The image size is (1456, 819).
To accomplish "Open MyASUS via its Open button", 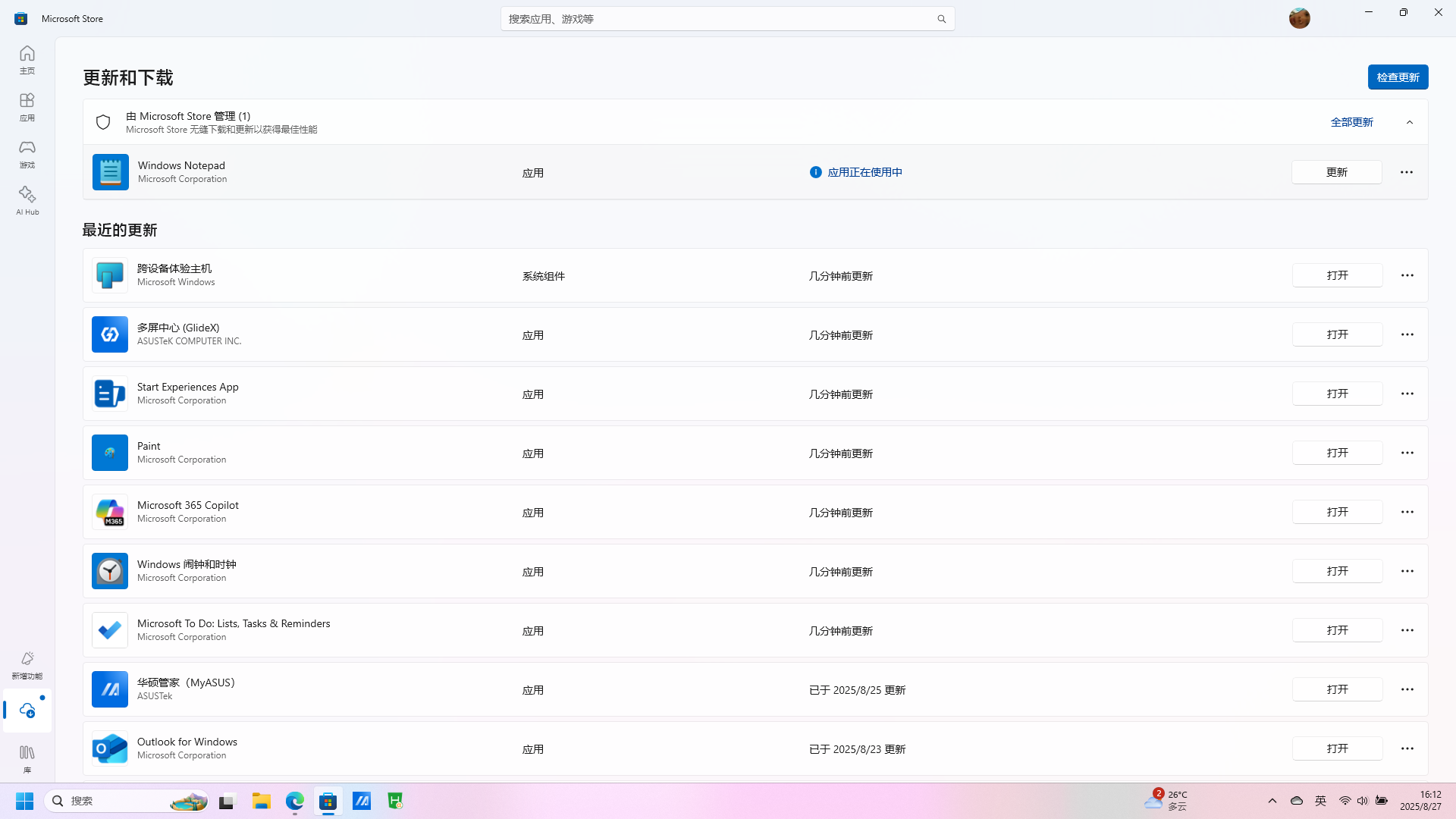I will [x=1337, y=689].
